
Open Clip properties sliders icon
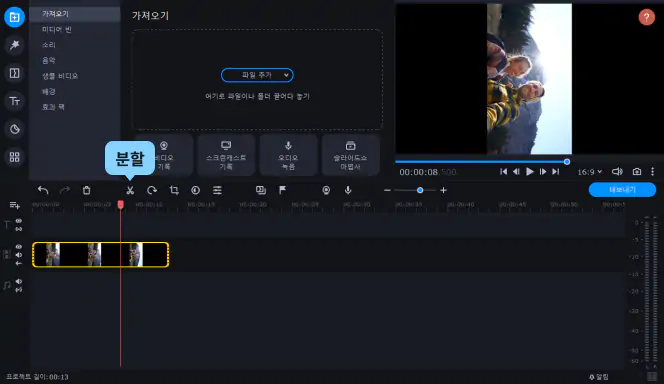tap(217, 191)
